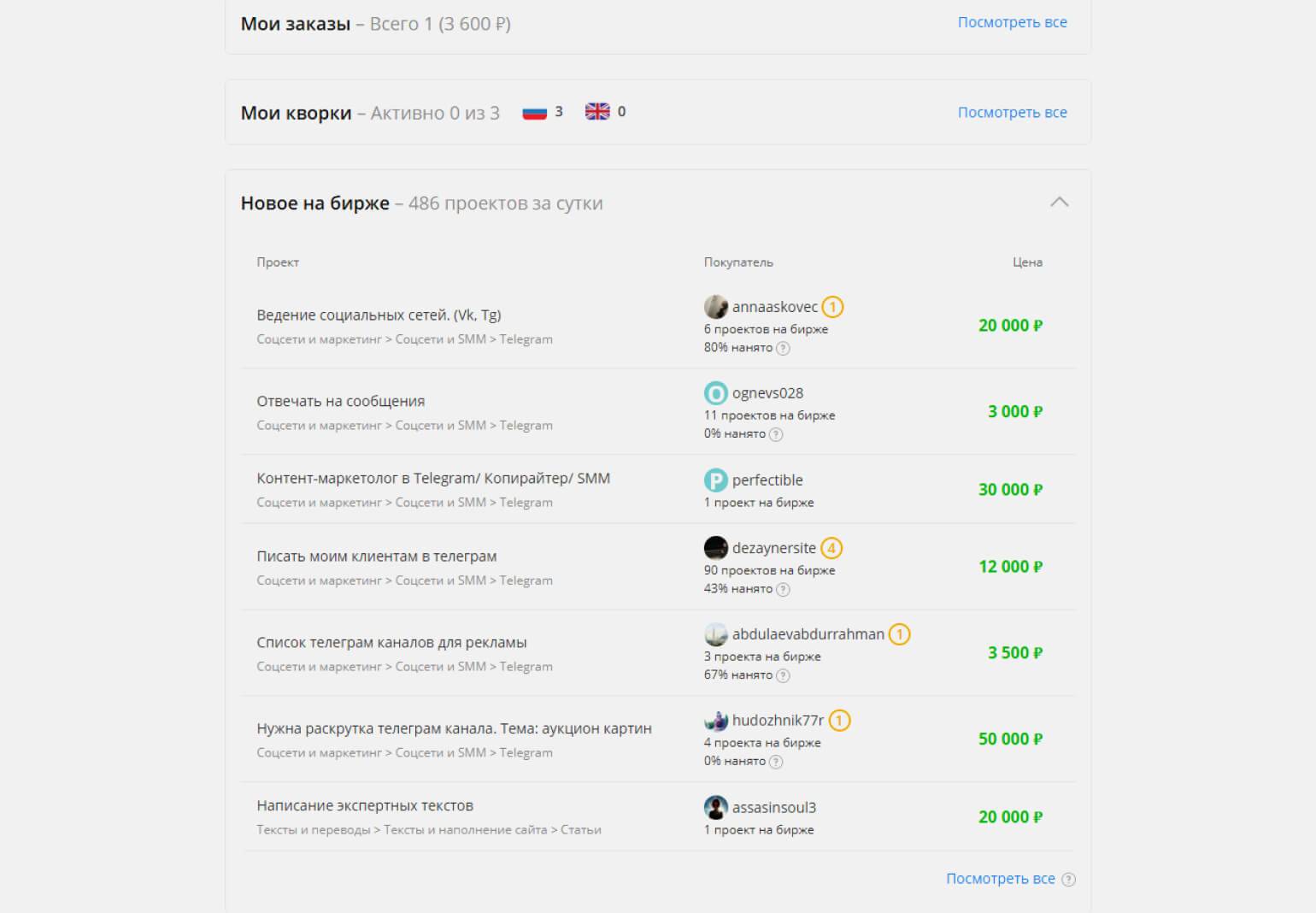Open project Писать моим клиентам в телеграм
This screenshot has height=913, width=1316.
tap(376, 556)
